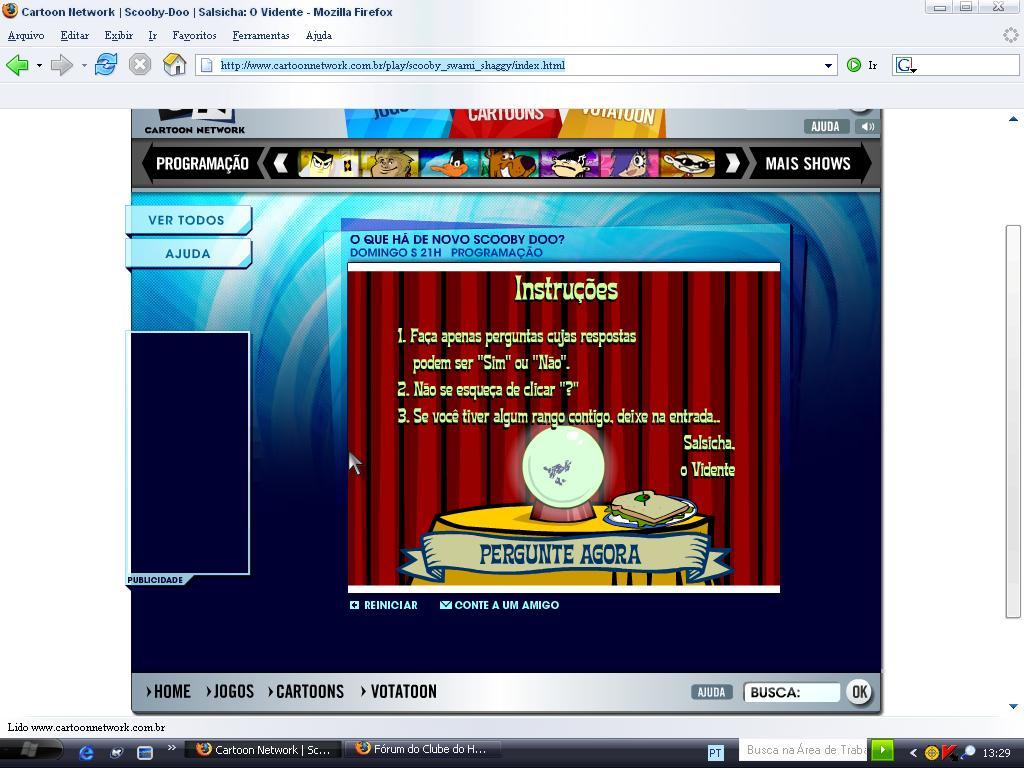Image resolution: width=1024 pixels, height=768 pixels.
Task: Open the Favoritos menu
Action: 194,35
